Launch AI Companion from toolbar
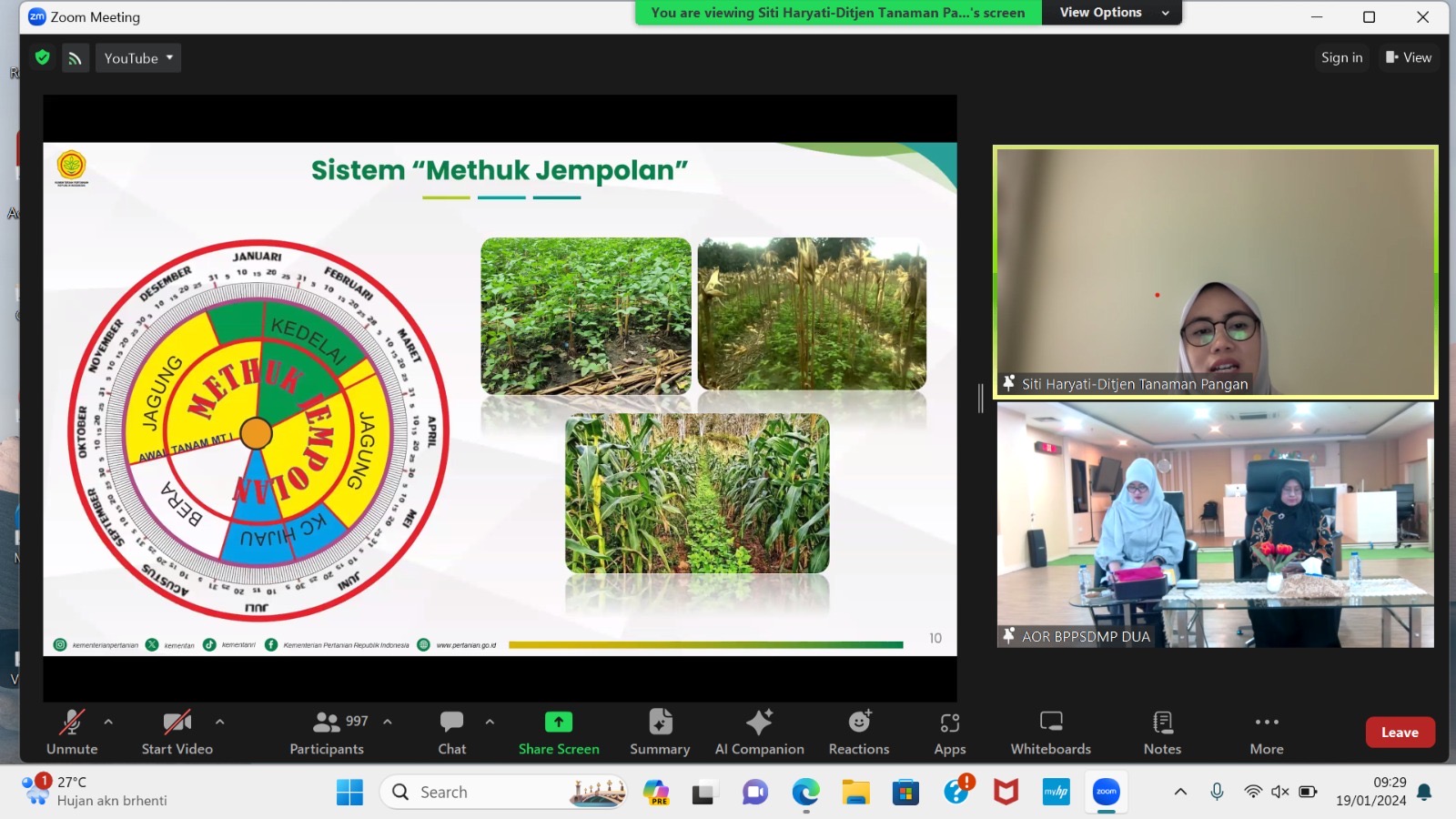This screenshot has height=819, width=1456. (759, 732)
